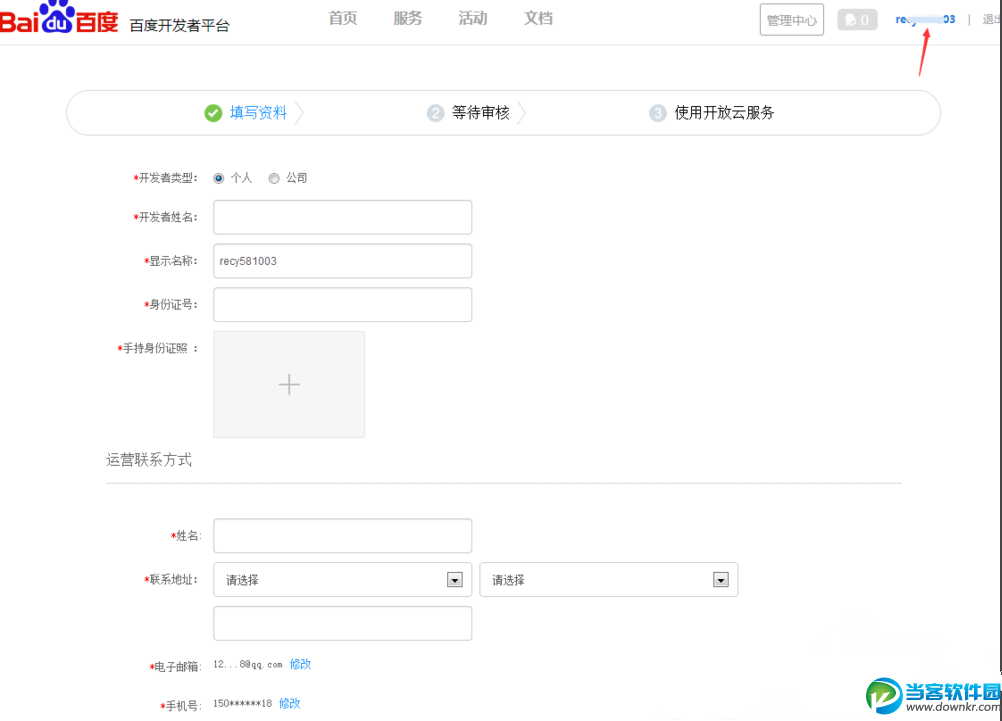1002x721 pixels.
Task: Open the 文档 navigation item
Action: [x=538, y=18]
